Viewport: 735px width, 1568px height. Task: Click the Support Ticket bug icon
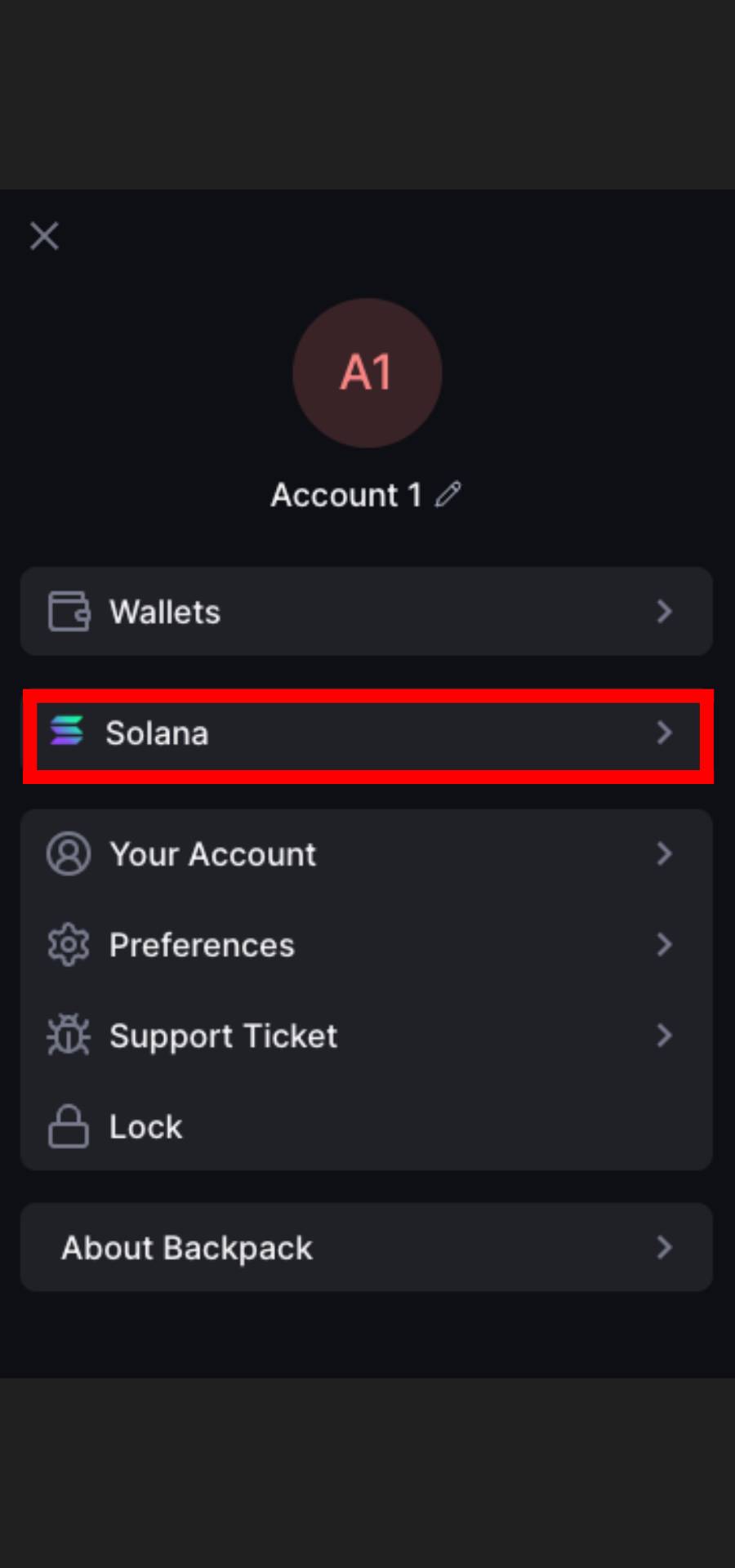(x=69, y=1036)
